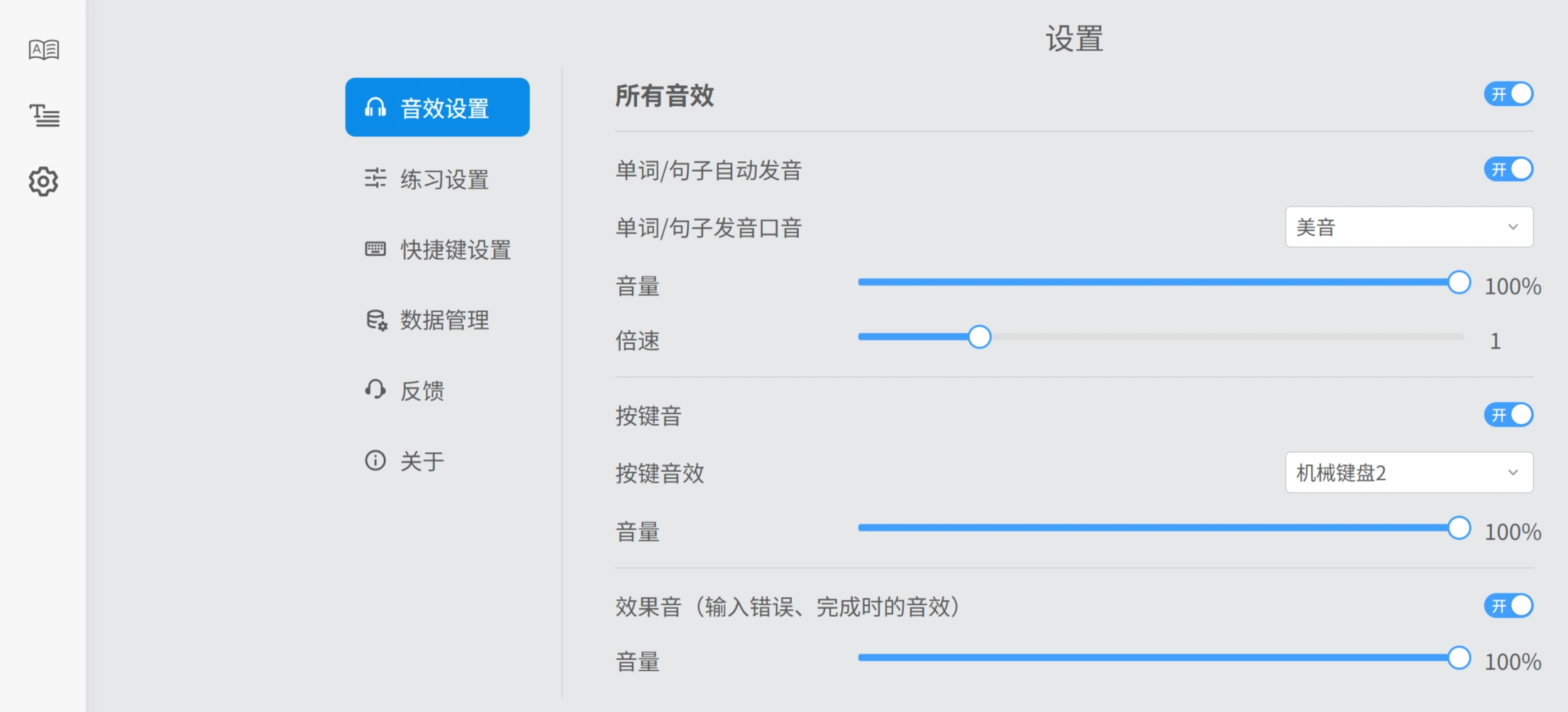The height and width of the screenshot is (712, 1568).
Task: Click the 倍速 slider track's unfilled part
Action: (1227, 337)
